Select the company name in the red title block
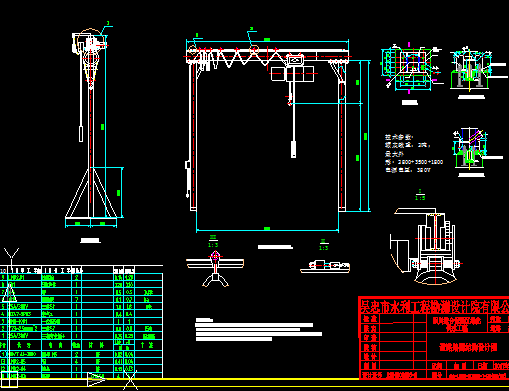The image size is (509, 391). [x=435, y=306]
